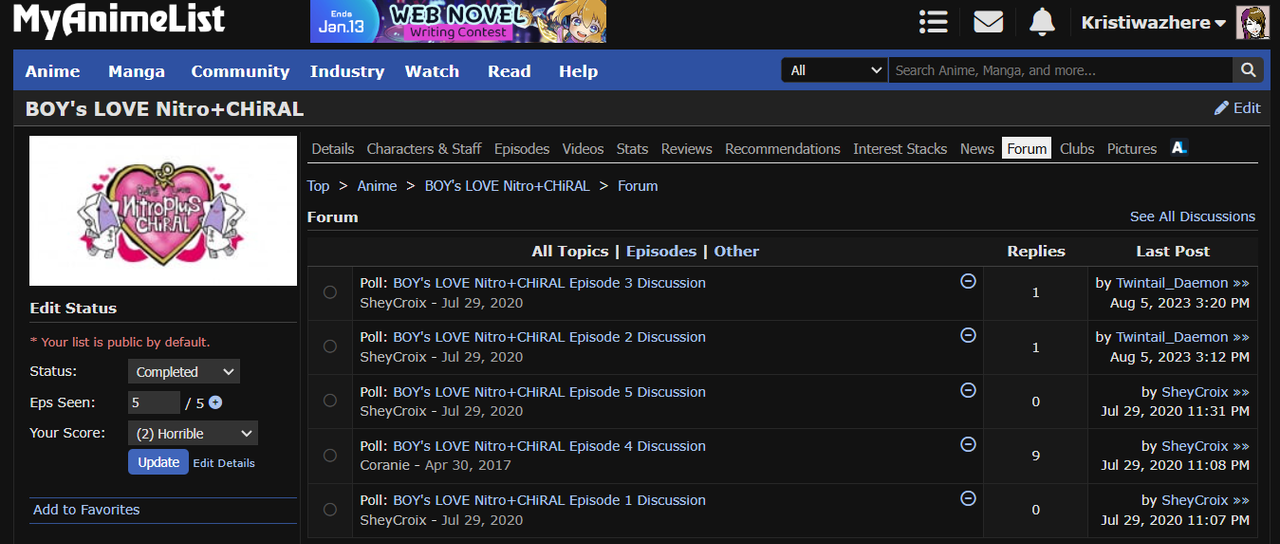Open Episode 4 Discussion topic
This screenshot has width=1280, height=544.
pos(549,446)
